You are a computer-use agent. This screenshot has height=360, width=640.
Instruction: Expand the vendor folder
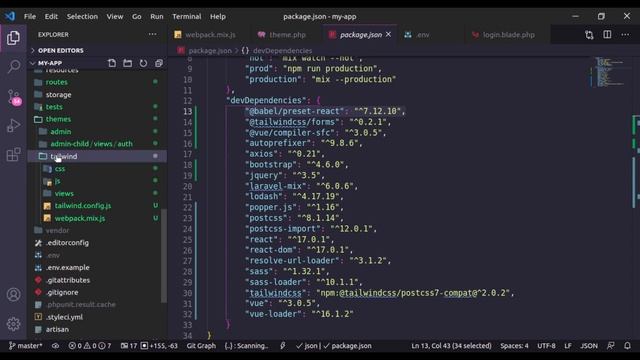[97, 231]
